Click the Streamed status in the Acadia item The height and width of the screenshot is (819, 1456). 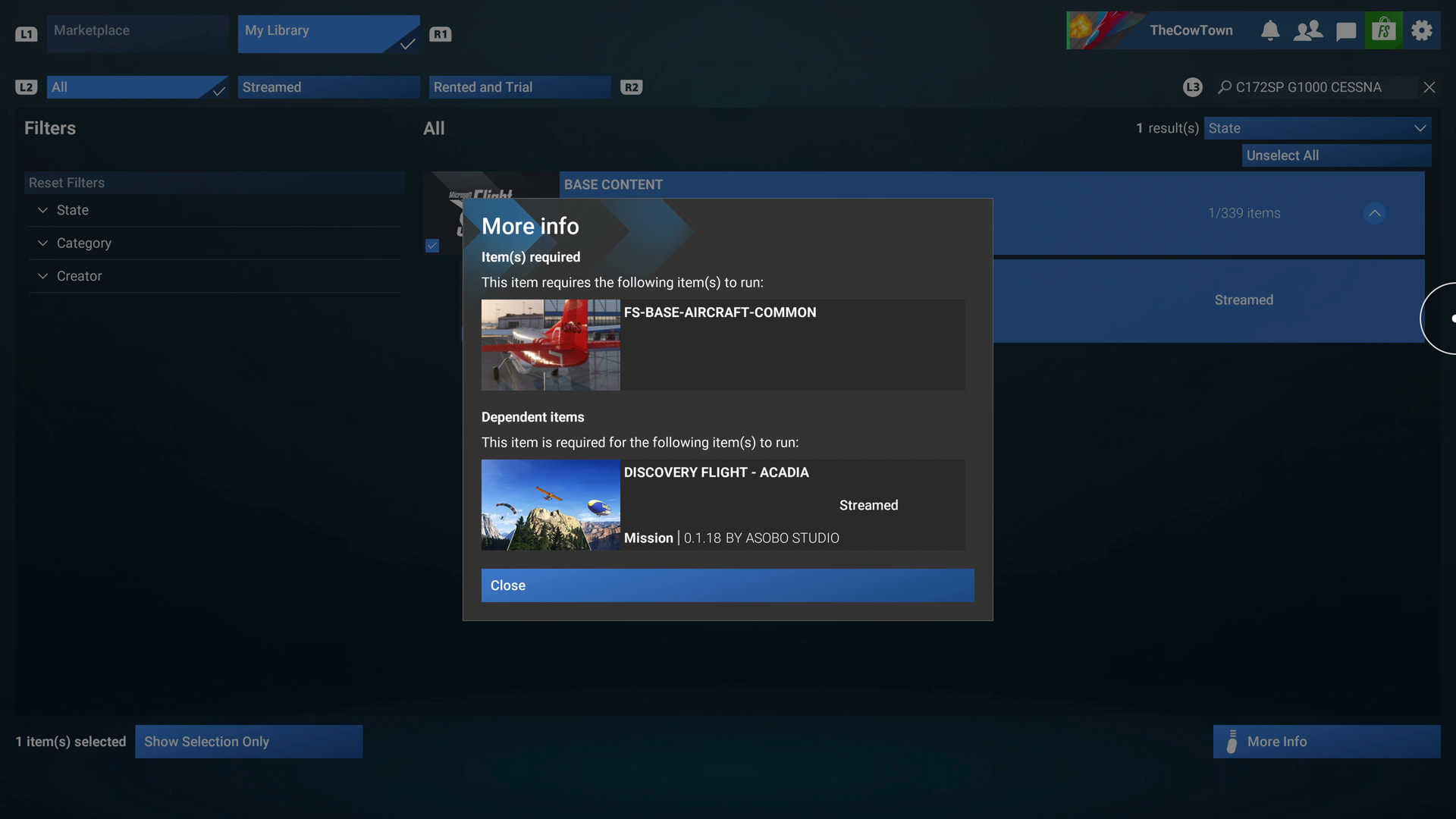[x=868, y=506]
